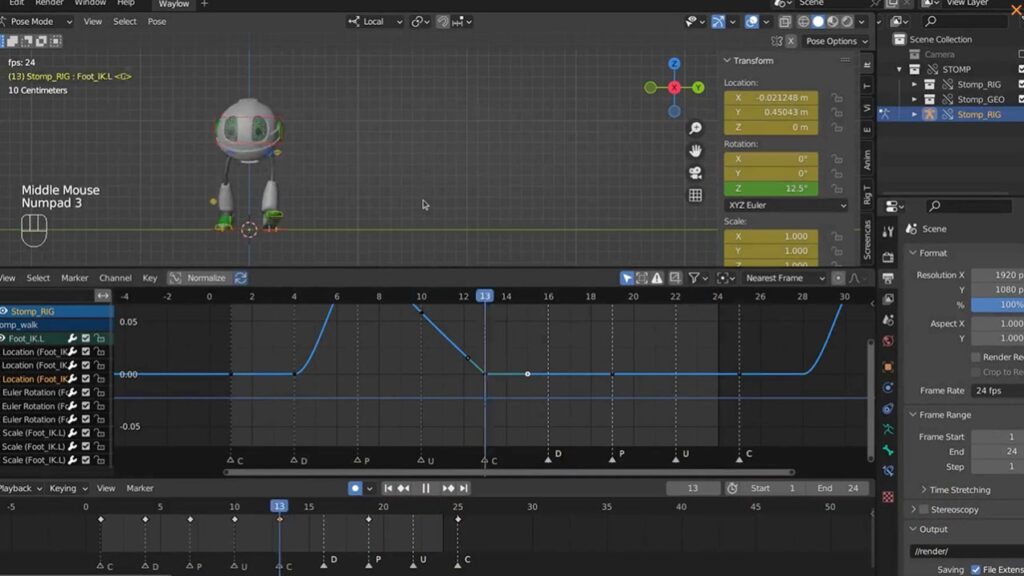Open the Frame Rate 24 fps dropdown

(x=997, y=391)
